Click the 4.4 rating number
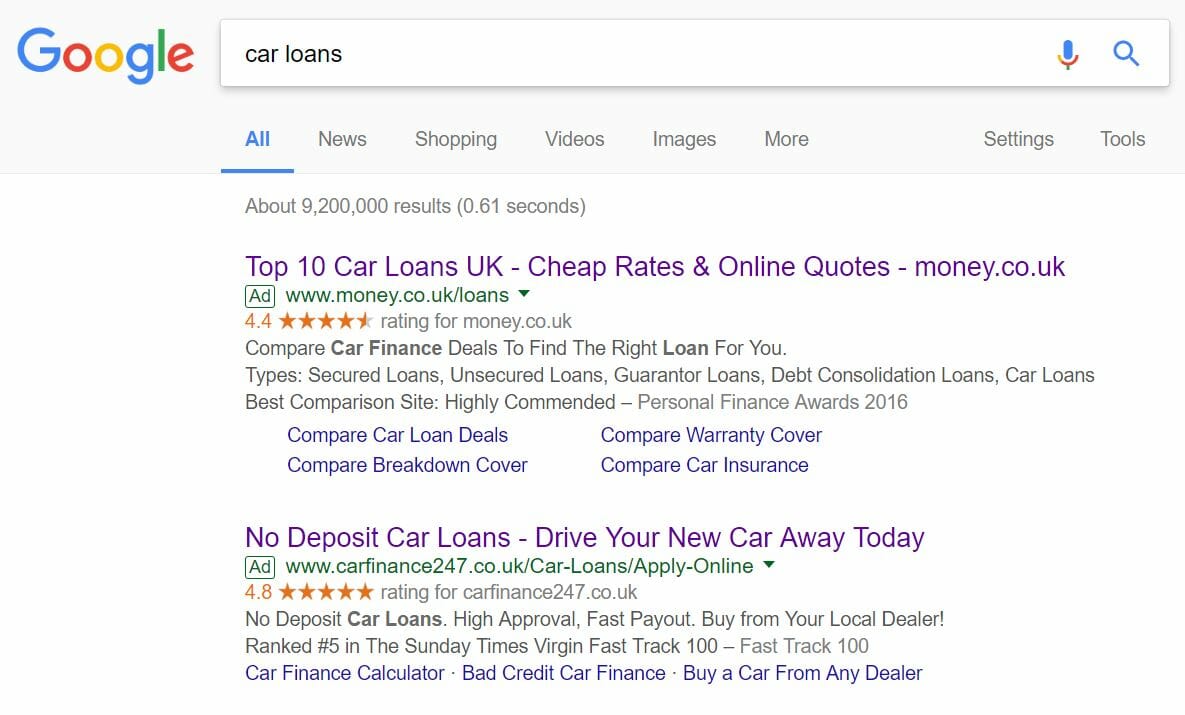1185x715 pixels. pos(258,321)
